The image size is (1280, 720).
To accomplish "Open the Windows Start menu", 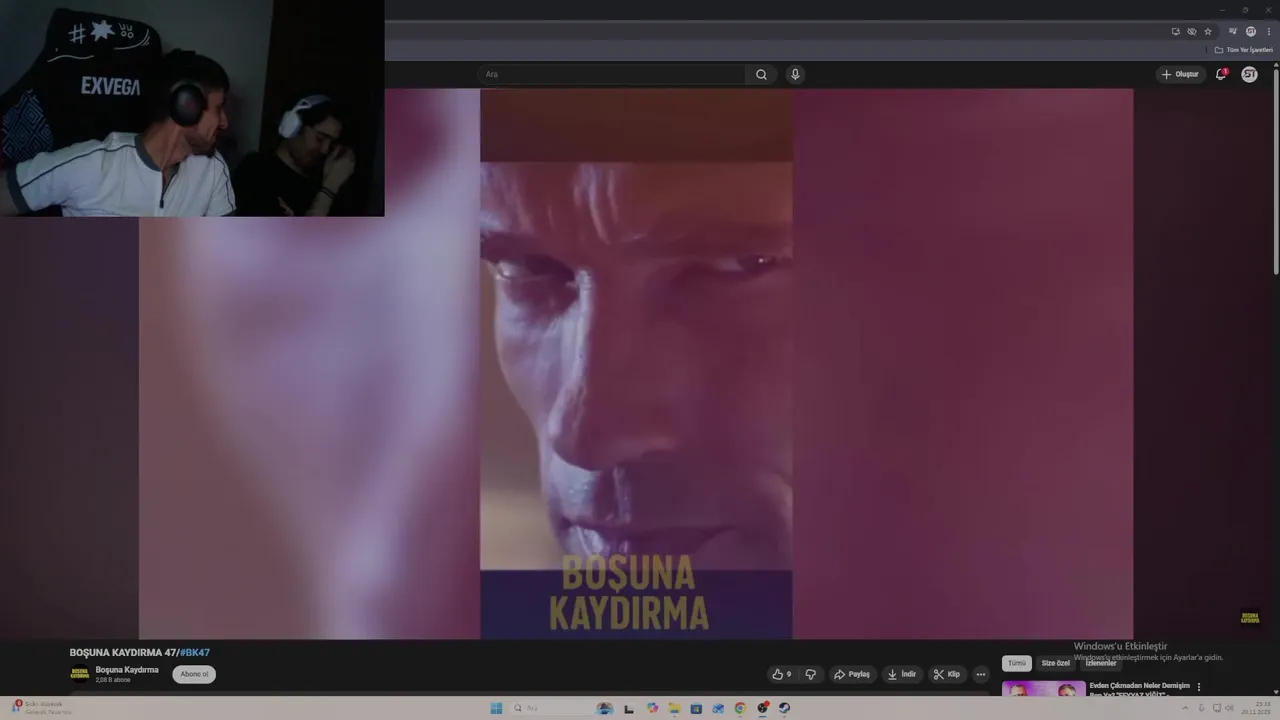I will 496,708.
